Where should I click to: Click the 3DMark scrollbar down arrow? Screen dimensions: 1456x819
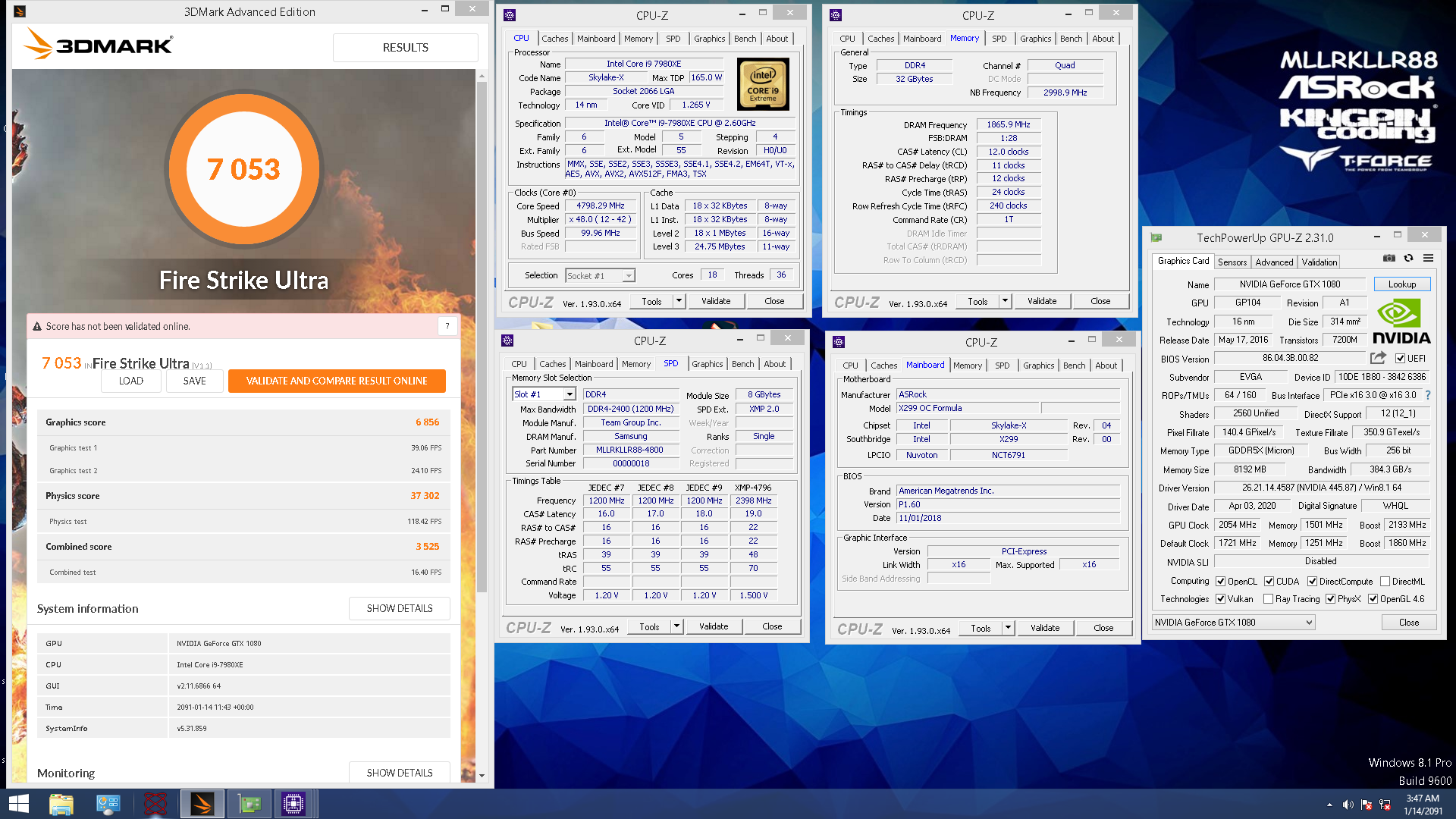point(482,776)
